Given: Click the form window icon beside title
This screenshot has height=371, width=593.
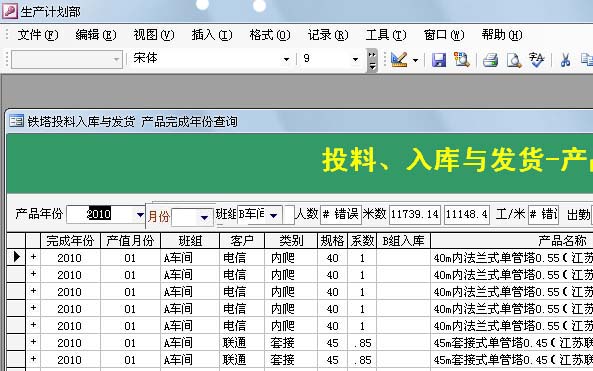Looking at the screenshot, I should [x=16, y=121].
